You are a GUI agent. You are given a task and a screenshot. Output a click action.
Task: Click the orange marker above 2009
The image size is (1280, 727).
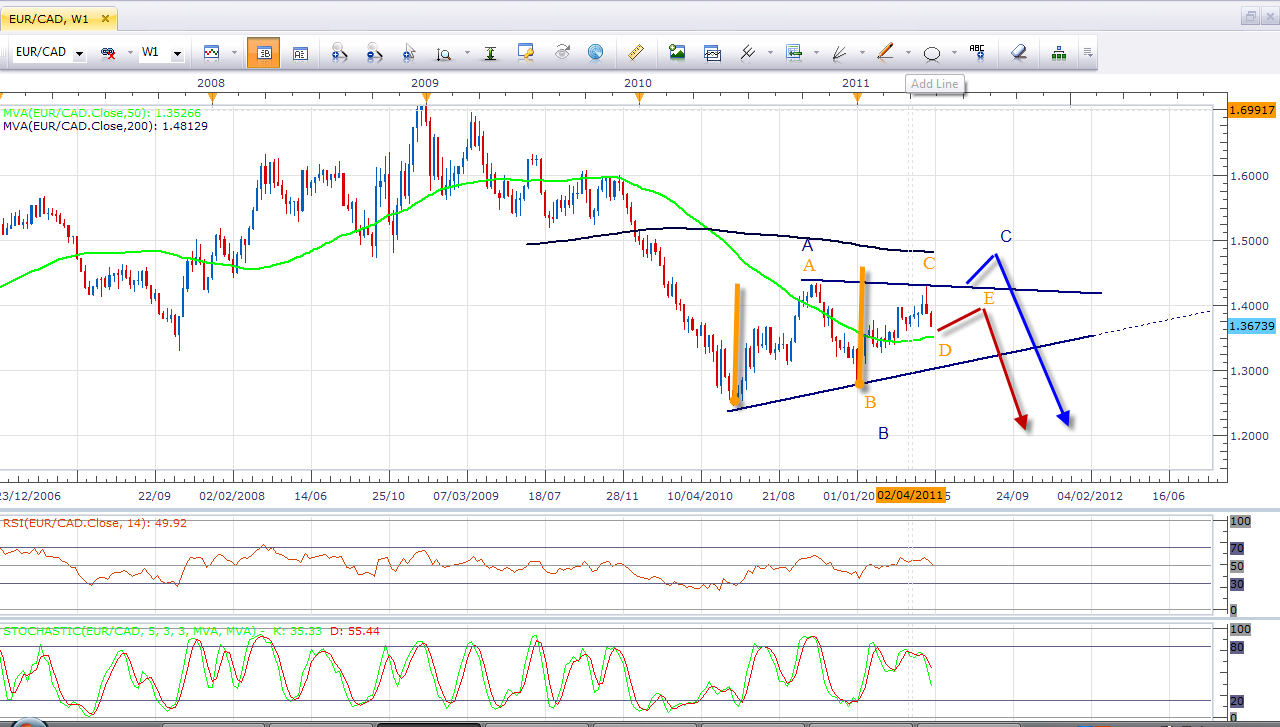pos(425,97)
